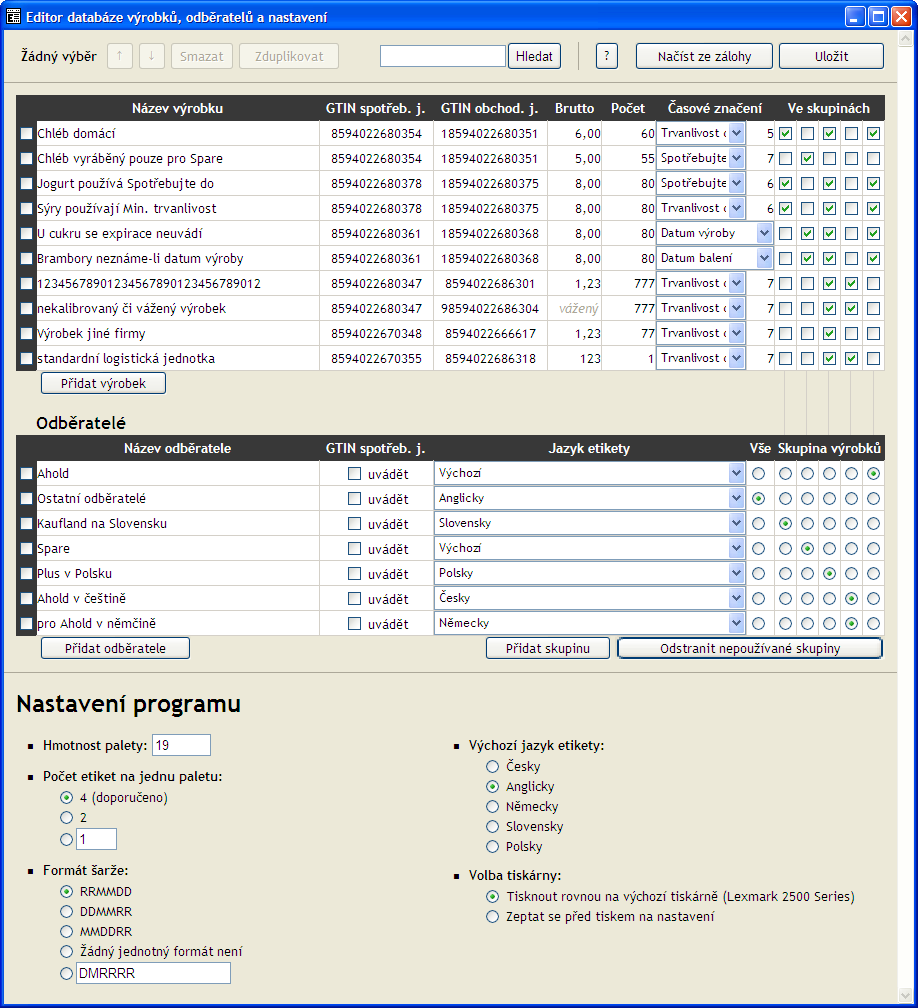Click the move up arrow button

coord(120,57)
